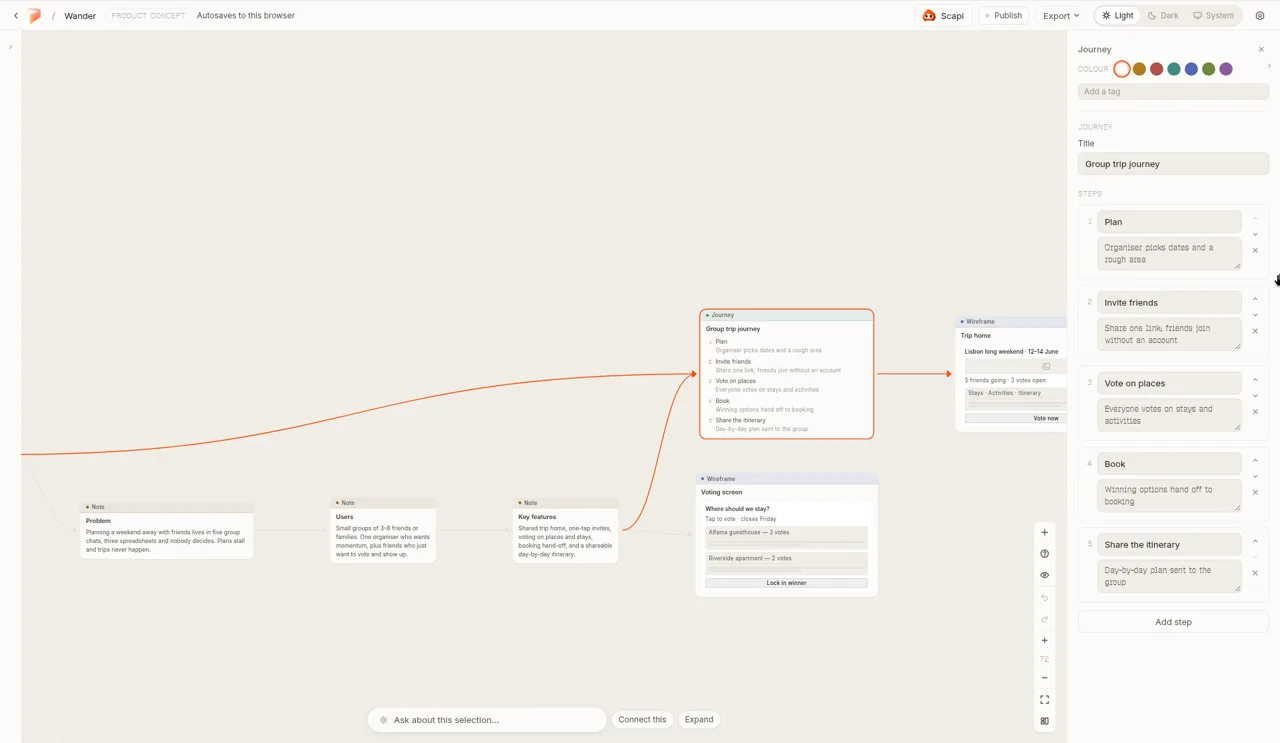This screenshot has width=1280, height=743.
Task: Select the Trip home wireframe card
Action: [1012, 374]
